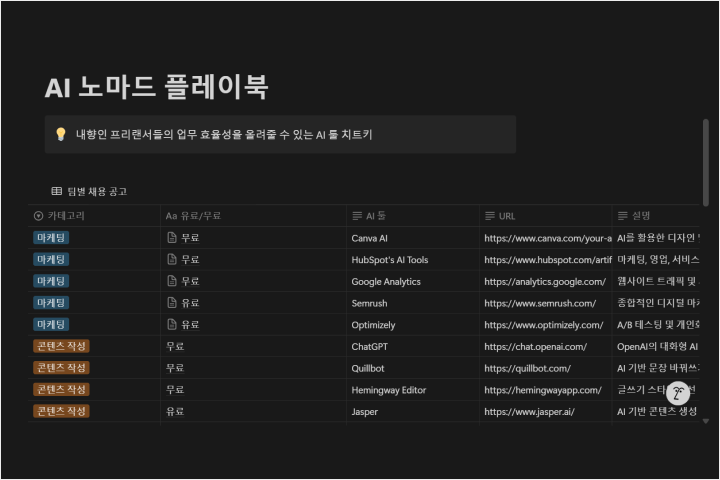Select the Optimizely cell
720x480 pixels.
413,325
